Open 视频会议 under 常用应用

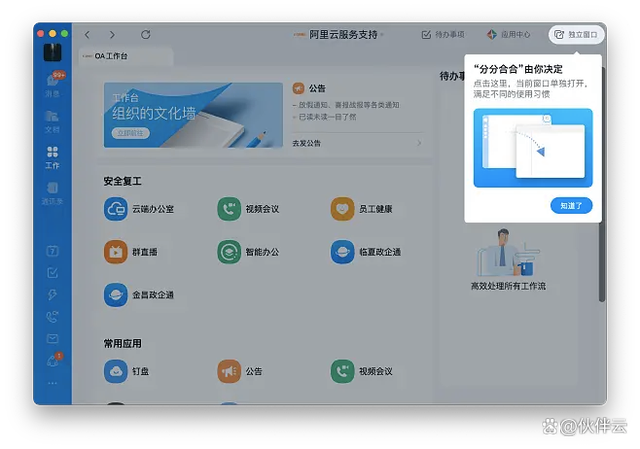[x=361, y=371]
